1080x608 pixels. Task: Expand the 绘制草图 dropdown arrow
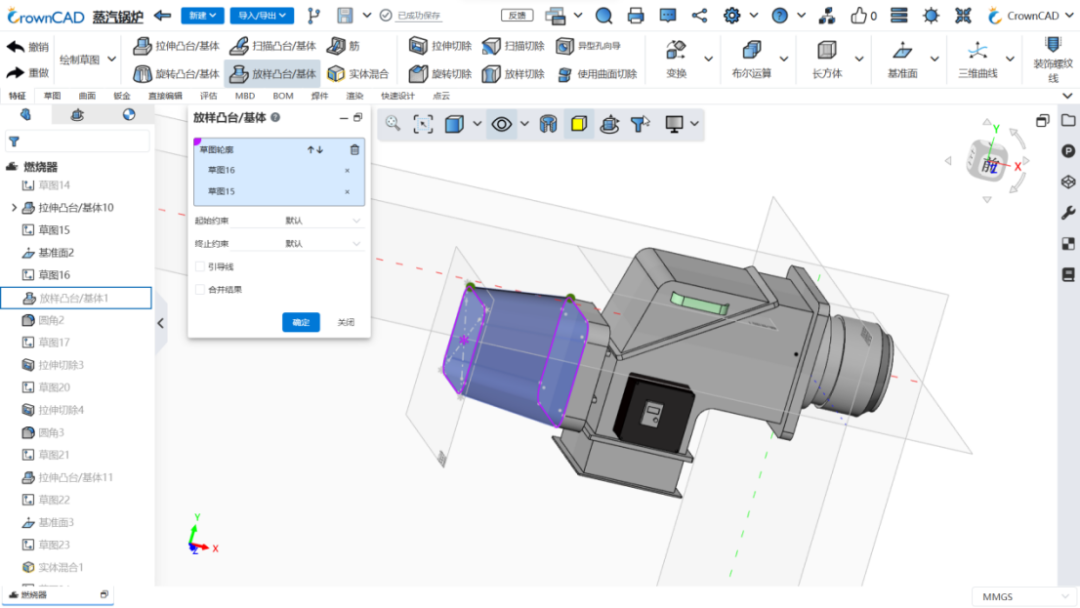[112, 59]
